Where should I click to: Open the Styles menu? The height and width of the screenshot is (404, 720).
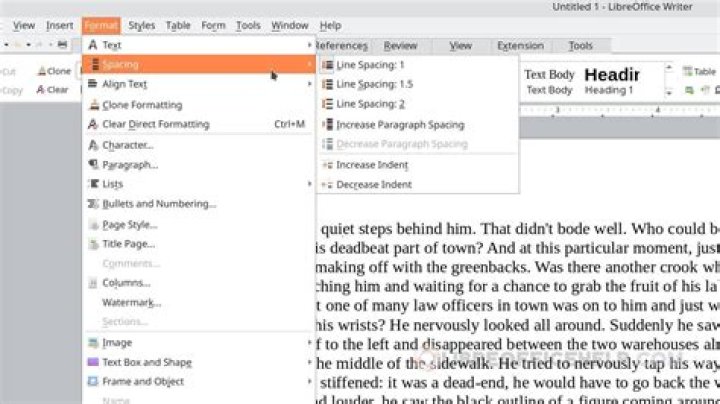click(x=141, y=26)
